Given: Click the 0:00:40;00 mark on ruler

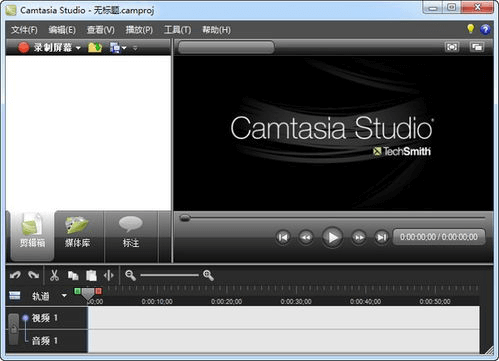Looking at the screenshot, I should [365, 302].
